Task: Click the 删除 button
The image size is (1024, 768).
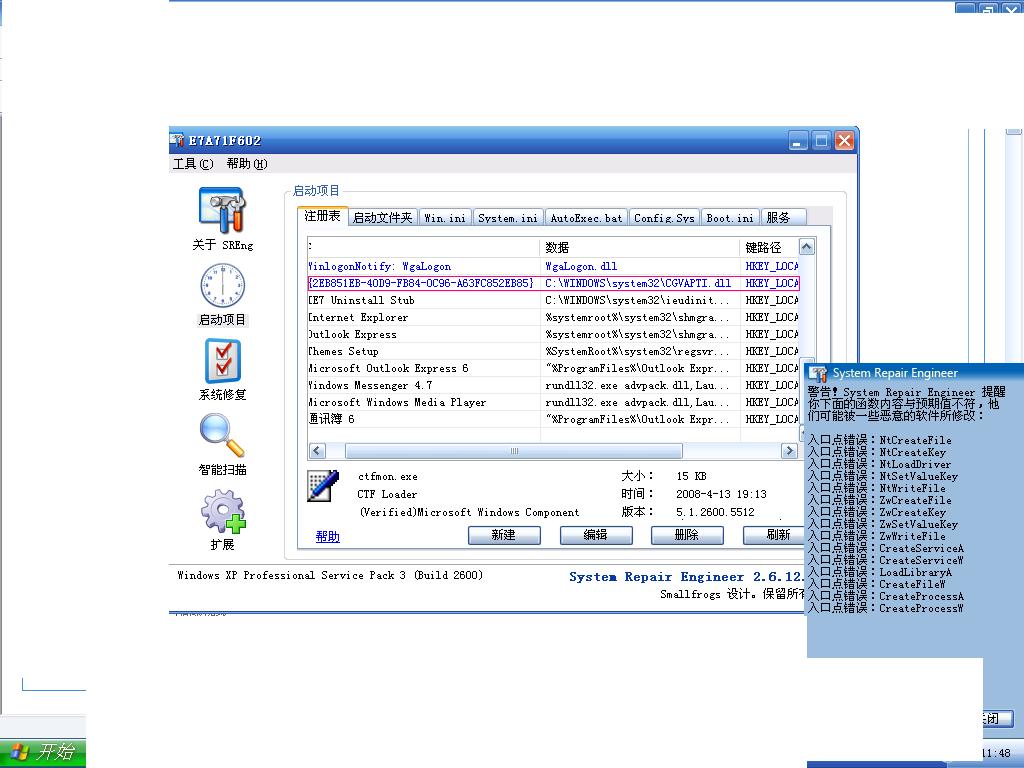Action: pyautogui.click(x=687, y=536)
